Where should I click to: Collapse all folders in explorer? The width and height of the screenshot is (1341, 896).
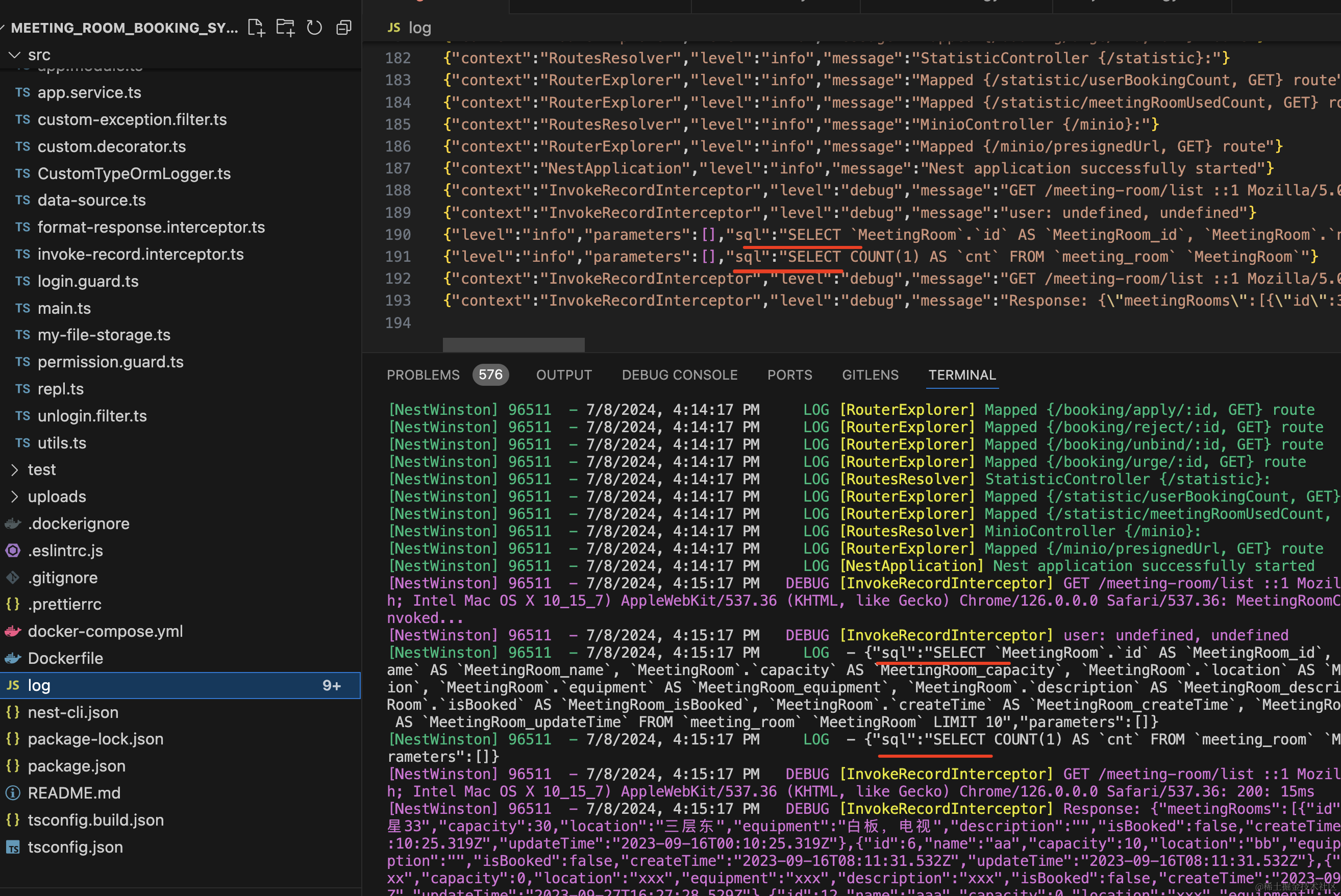pos(343,28)
